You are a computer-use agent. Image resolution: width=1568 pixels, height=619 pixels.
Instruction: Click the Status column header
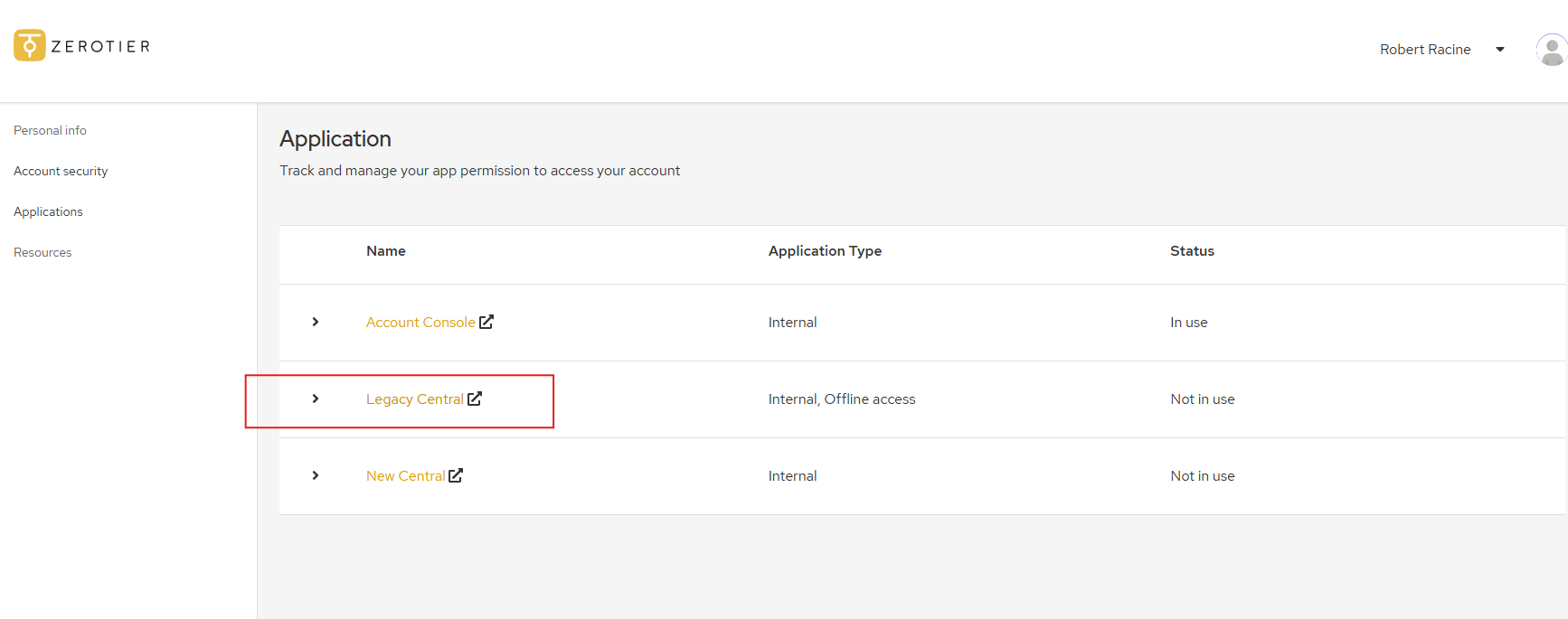[x=1192, y=251]
